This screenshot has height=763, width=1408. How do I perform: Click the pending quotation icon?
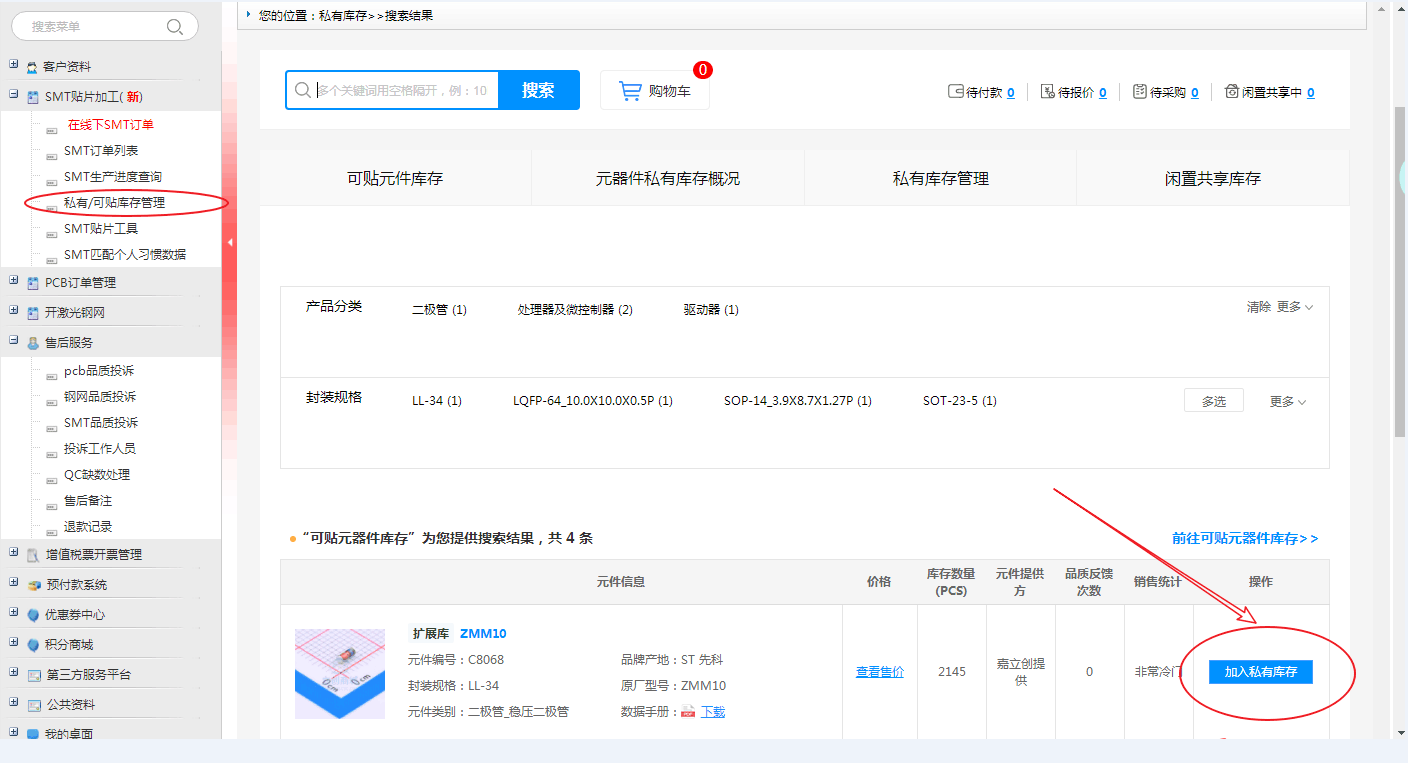1048,92
